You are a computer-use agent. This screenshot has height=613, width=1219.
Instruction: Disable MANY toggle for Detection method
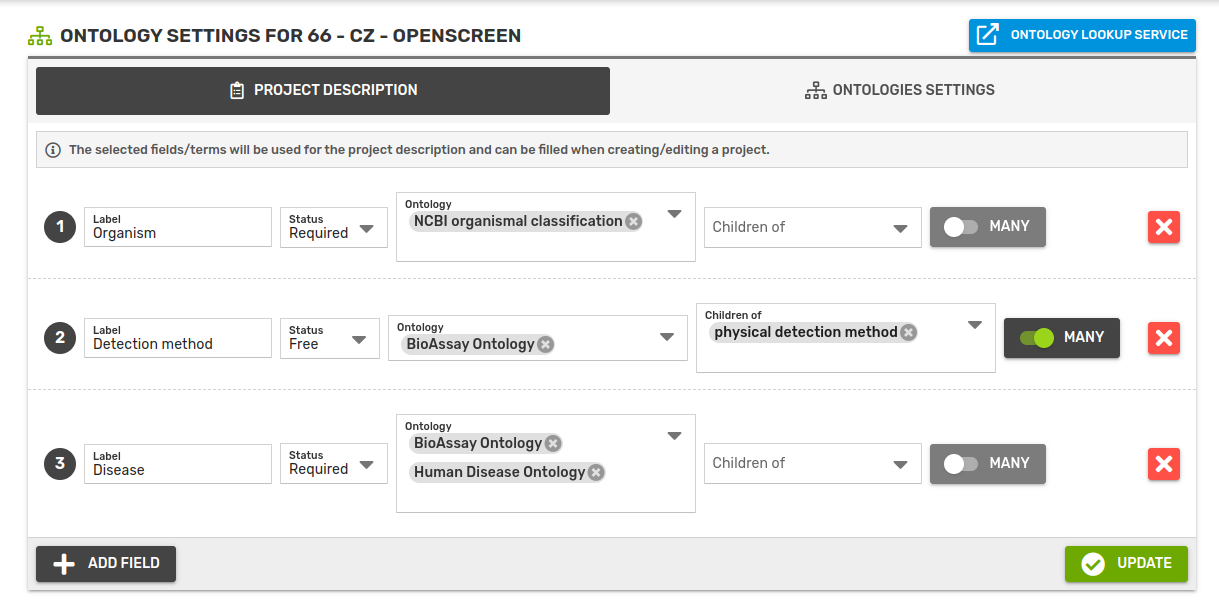click(1037, 338)
